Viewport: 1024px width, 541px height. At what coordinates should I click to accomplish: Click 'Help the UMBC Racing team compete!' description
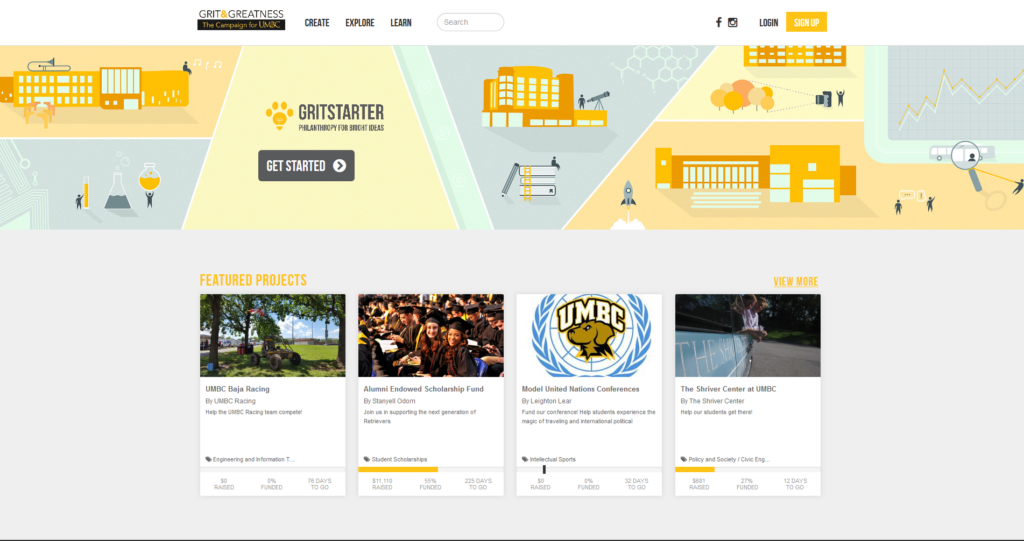pyautogui.click(x=254, y=412)
